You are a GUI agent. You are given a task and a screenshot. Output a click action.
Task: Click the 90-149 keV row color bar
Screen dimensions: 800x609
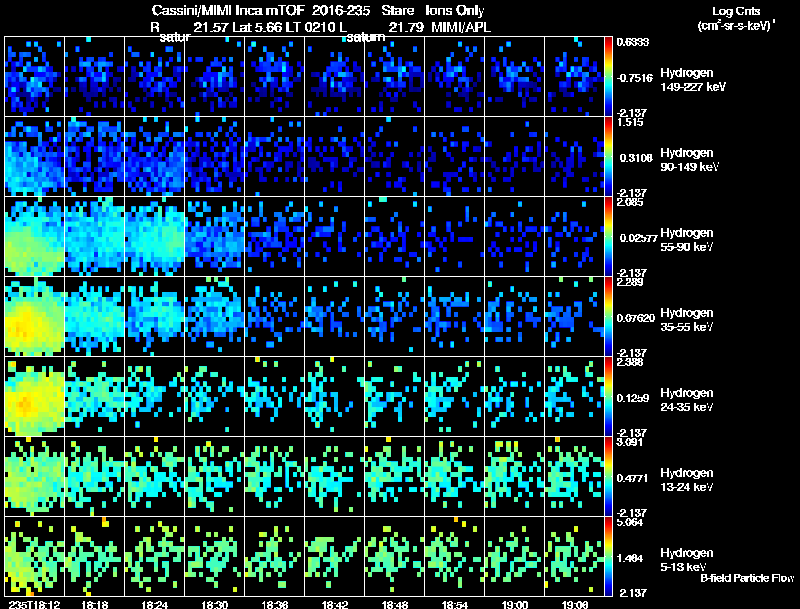(x=608, y=157)
